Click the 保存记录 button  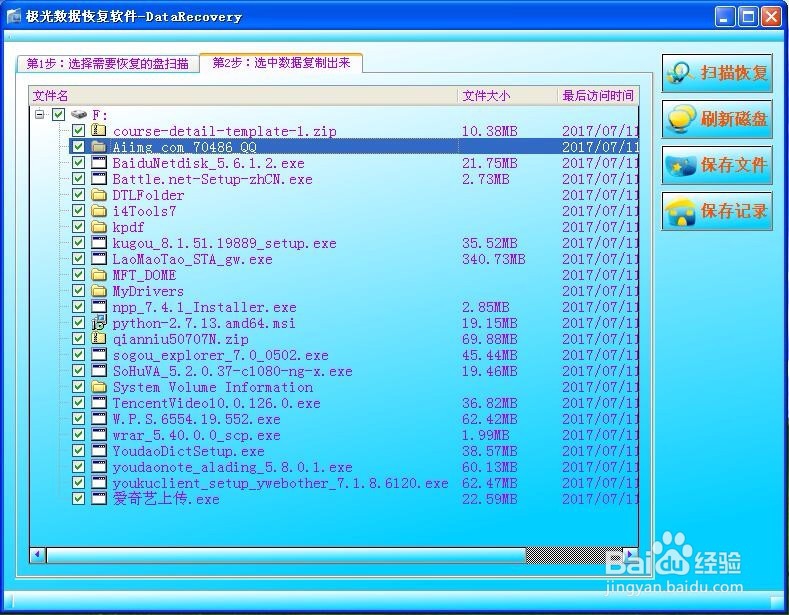click(x=717, y=211)
